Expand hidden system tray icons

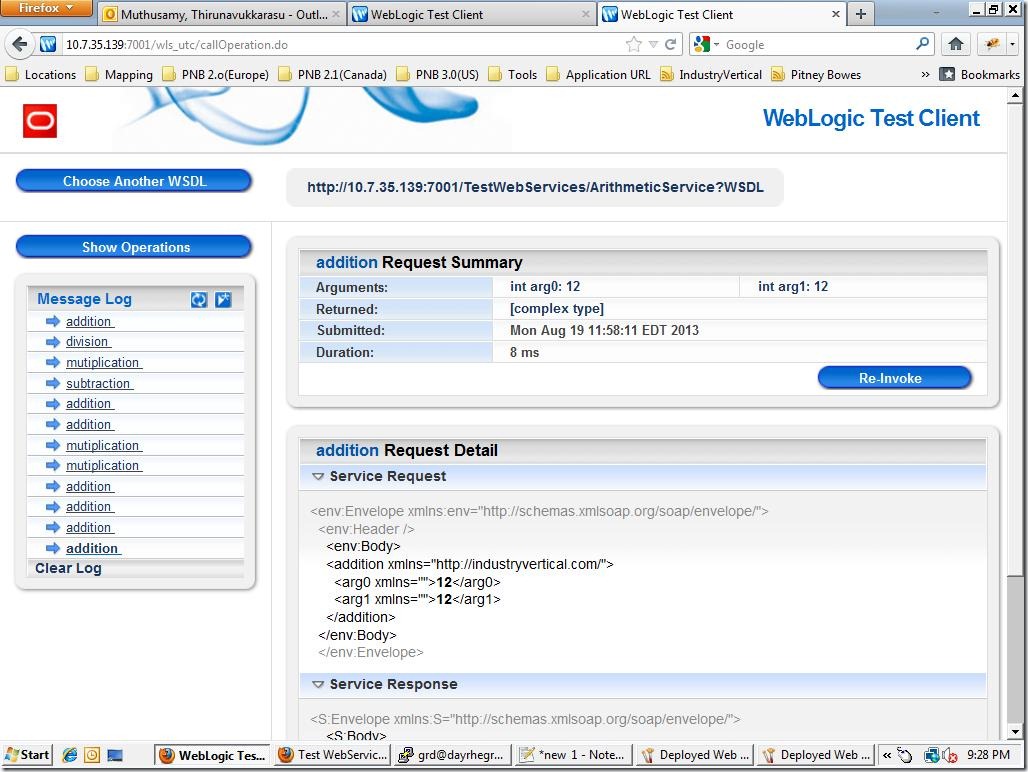point(886,755)
